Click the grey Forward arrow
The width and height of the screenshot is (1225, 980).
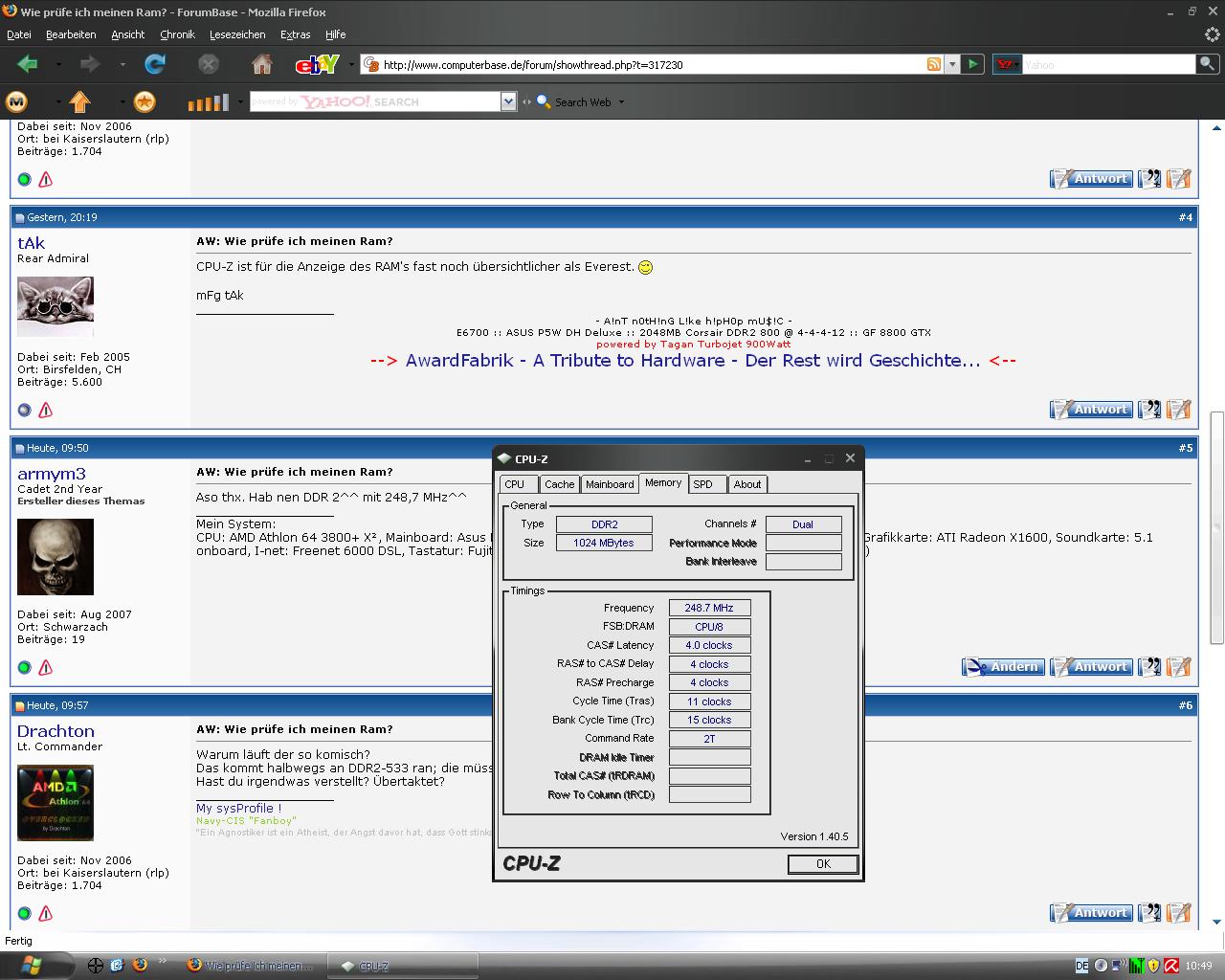pos(90,64)
